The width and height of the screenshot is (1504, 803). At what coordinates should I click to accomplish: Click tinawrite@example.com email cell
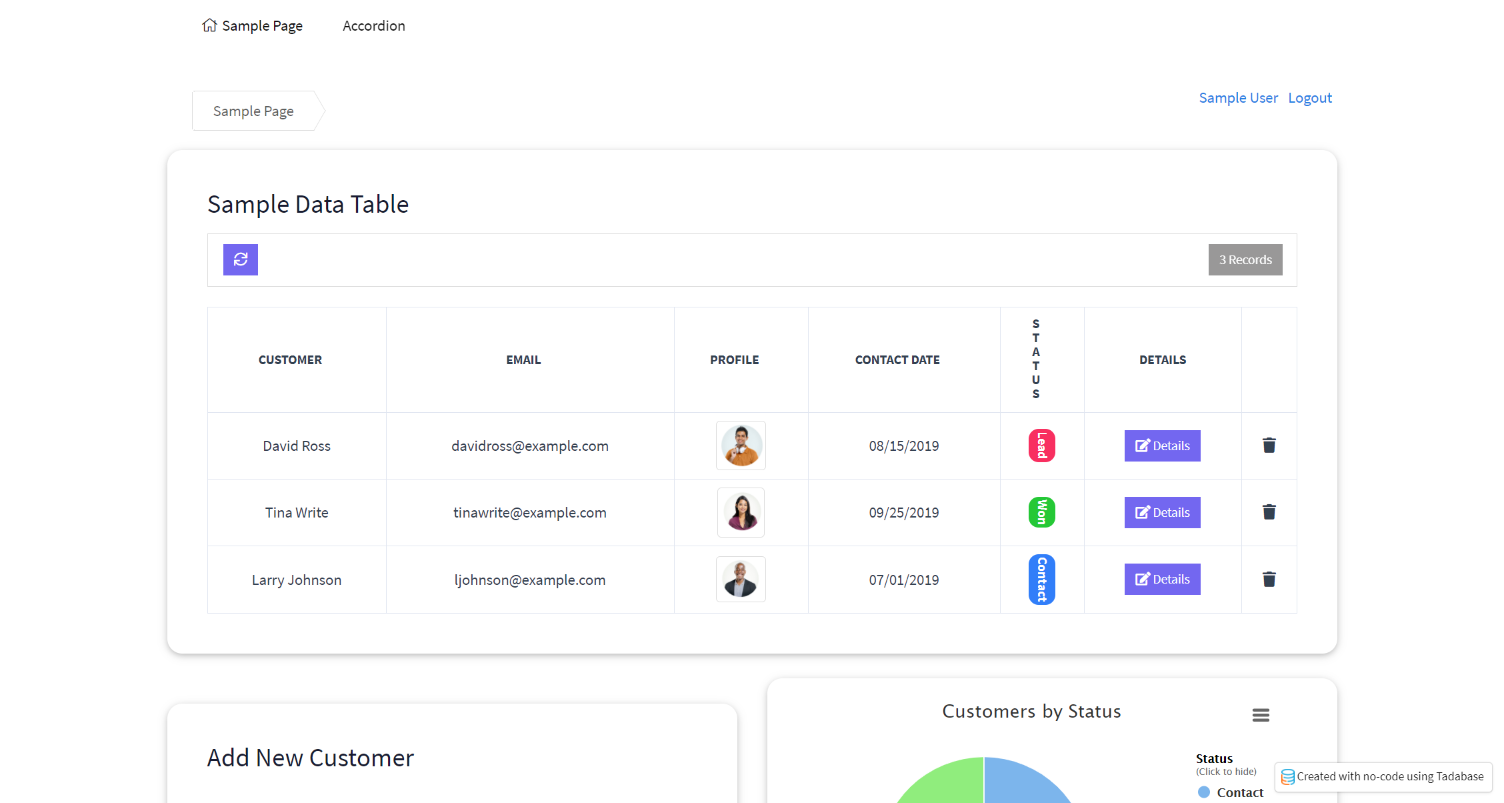point(530,512)
